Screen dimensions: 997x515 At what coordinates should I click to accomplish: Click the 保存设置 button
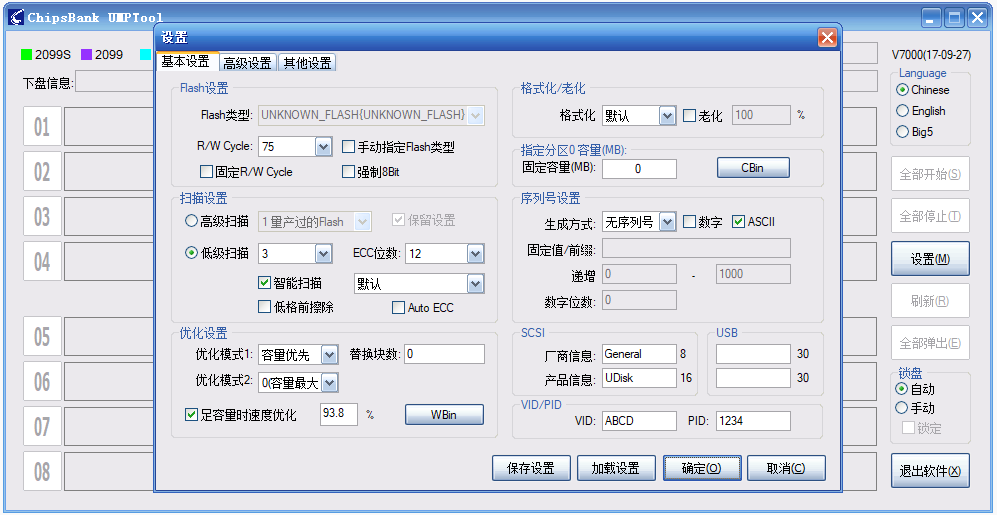(531, 469)
